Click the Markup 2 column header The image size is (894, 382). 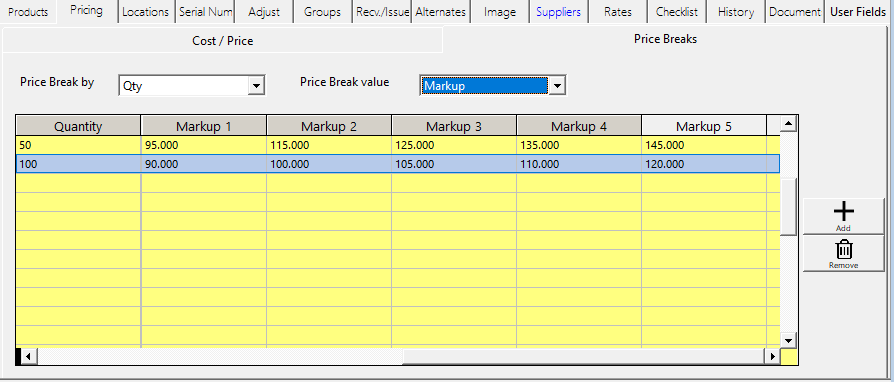tap(329, 126)
